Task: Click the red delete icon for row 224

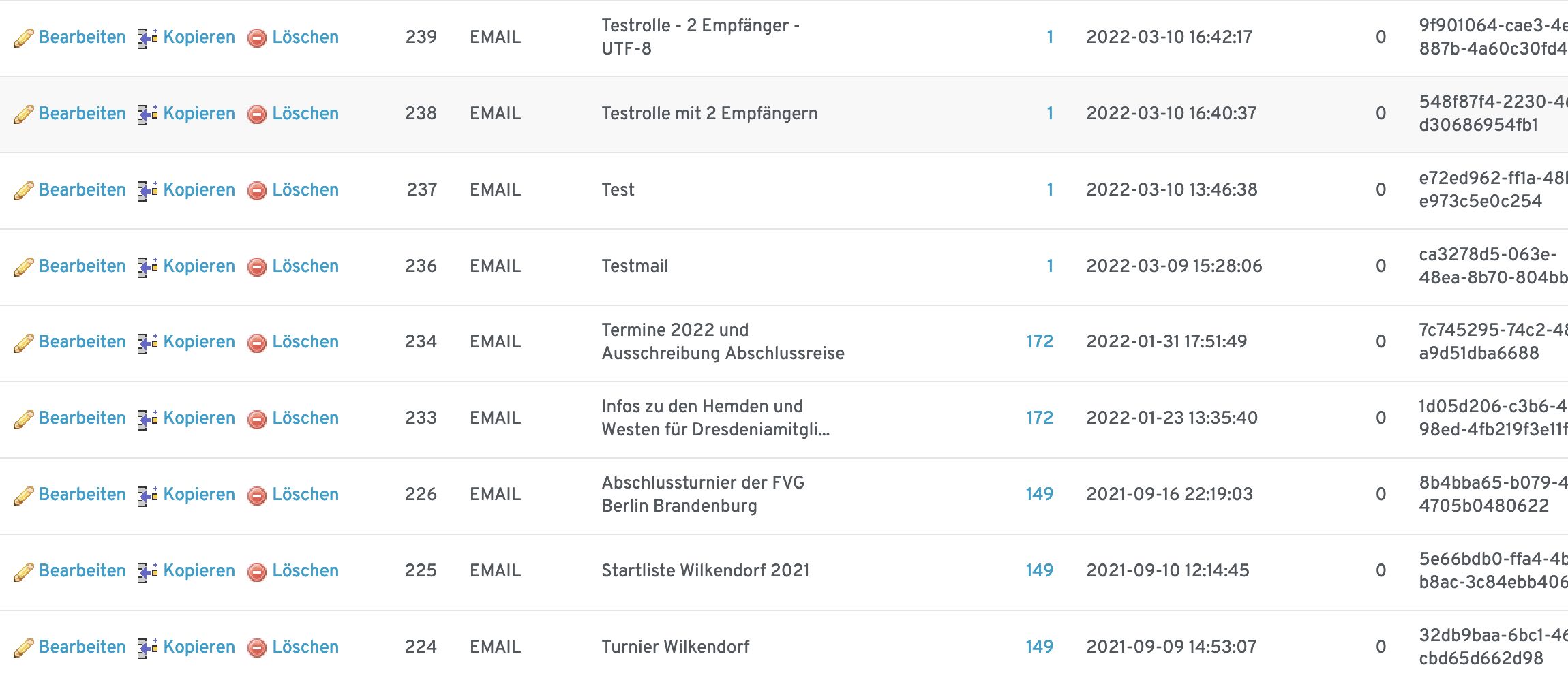Action: tap(257, 648)
